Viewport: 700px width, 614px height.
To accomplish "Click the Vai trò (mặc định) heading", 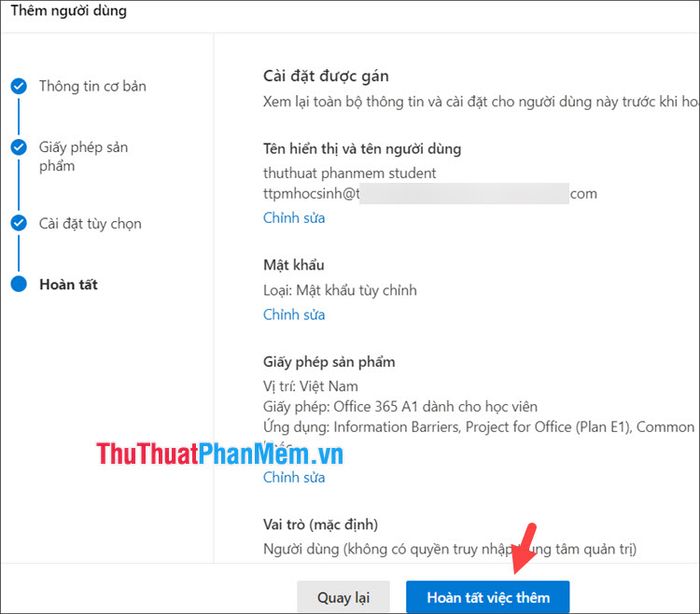I will pyautogui.click(x=321, y=524).
